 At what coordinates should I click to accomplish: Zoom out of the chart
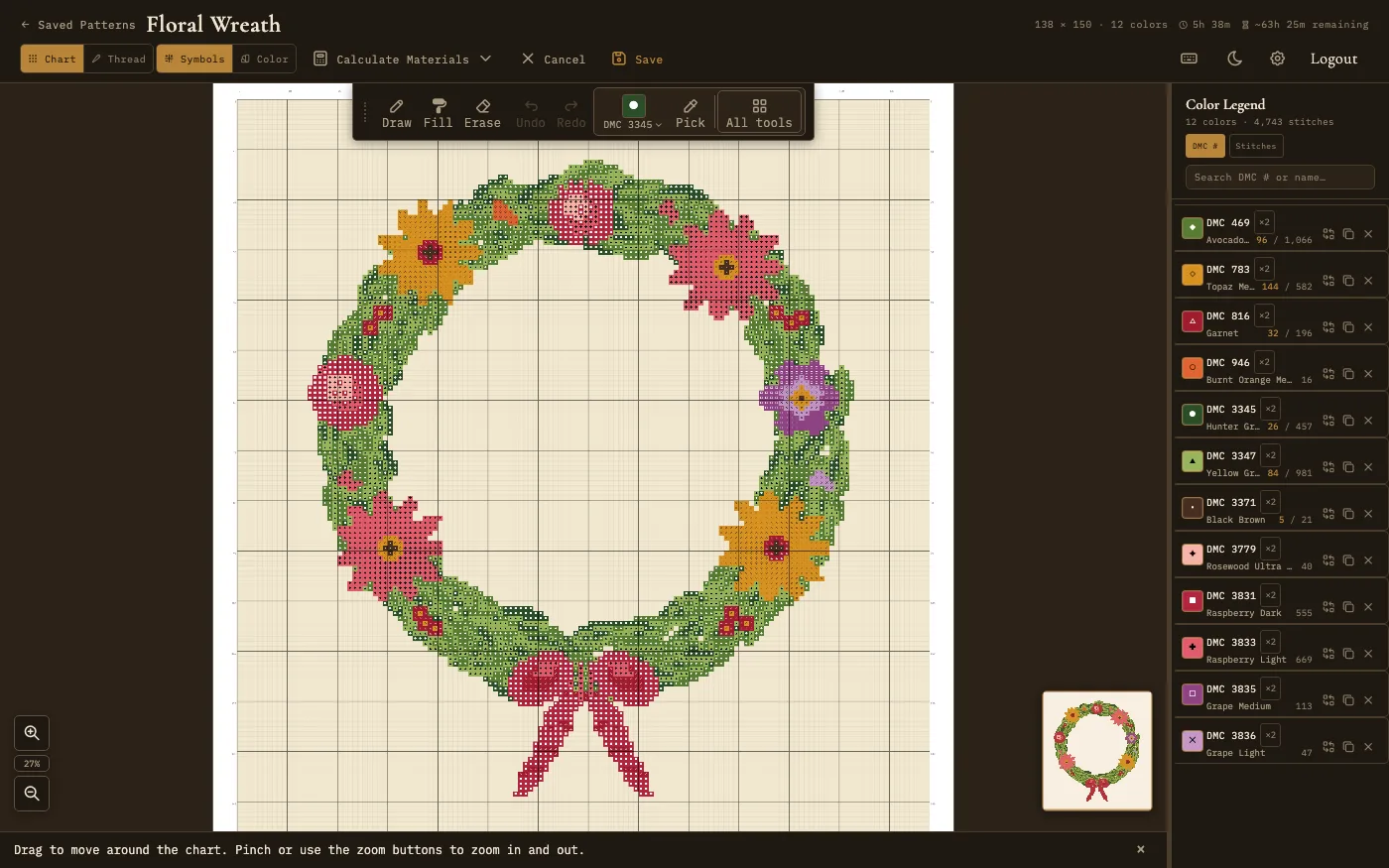(x=32, y=794)
